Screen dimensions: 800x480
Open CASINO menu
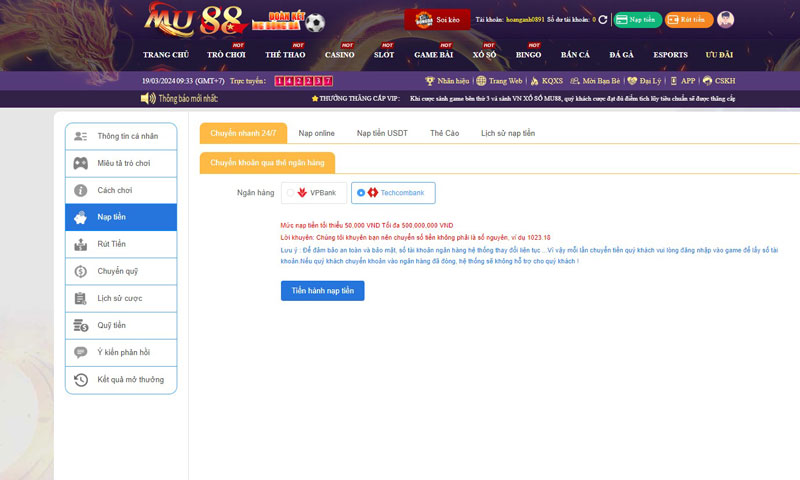(x=340, y=55)
